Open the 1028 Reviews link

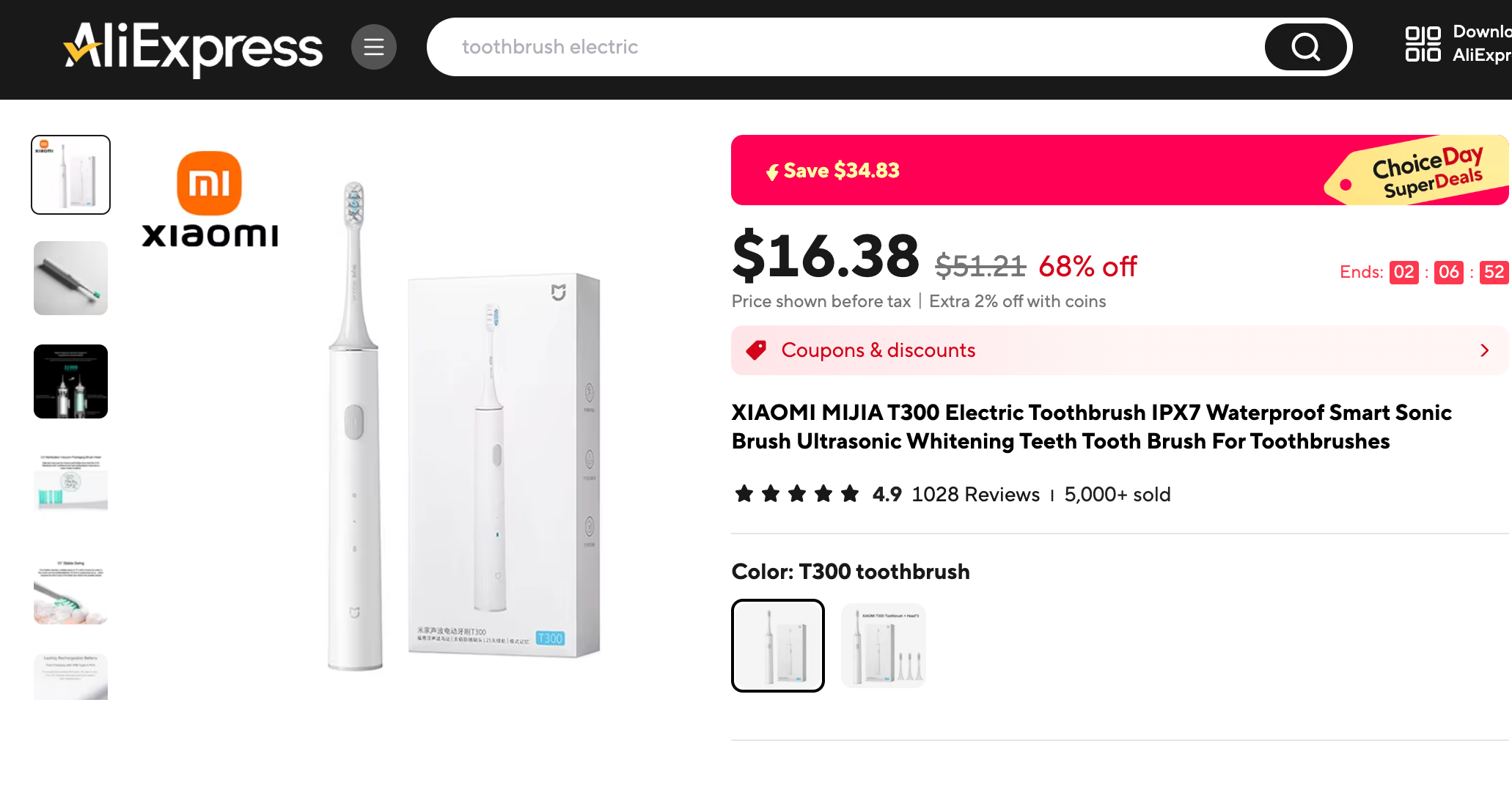975,495
